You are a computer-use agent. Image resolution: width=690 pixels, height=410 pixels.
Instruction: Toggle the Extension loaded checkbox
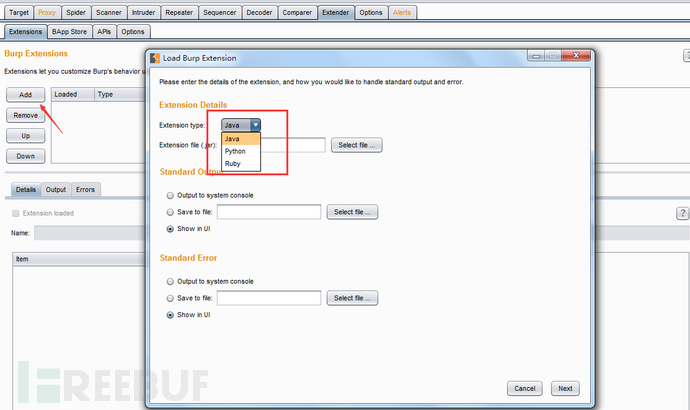[x=16, y=213]
